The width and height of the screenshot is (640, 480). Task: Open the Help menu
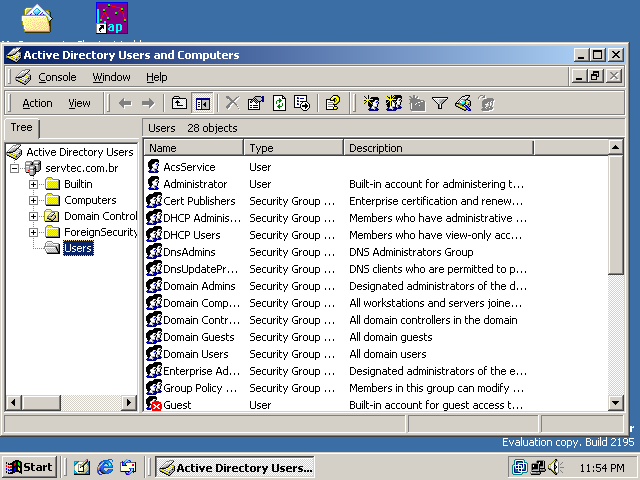(157, 77)
